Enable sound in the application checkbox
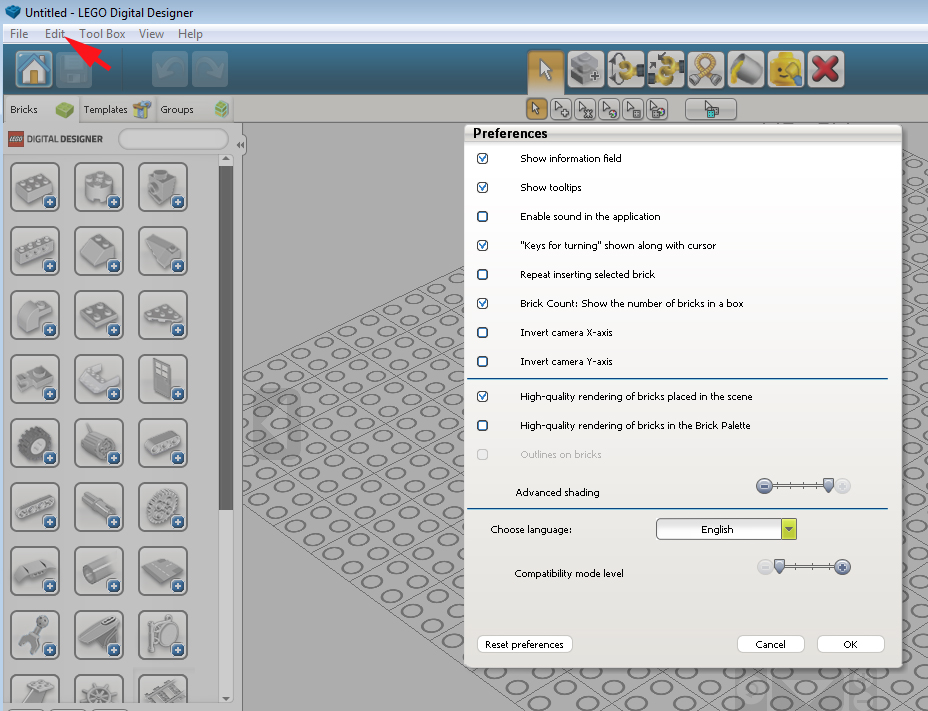Screen dimensions: 928x711 tap(482, 217)
